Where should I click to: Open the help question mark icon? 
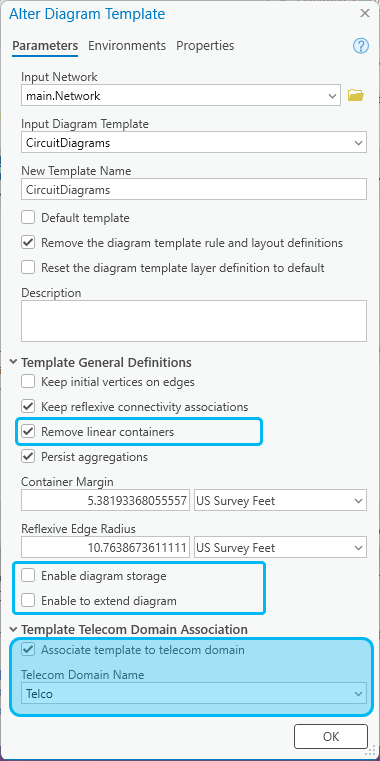click(x=361, y=46)
